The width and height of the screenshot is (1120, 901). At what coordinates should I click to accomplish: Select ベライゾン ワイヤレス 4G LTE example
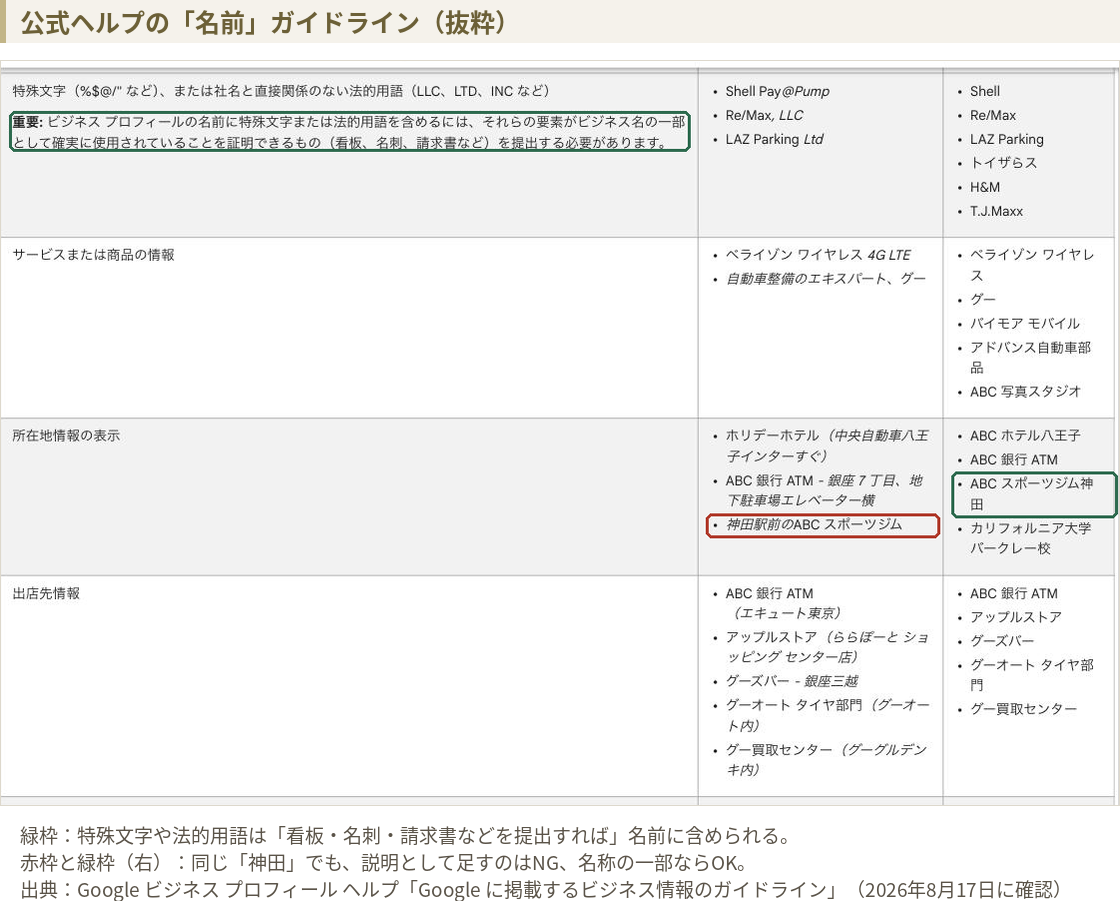(x=818, y=254)
